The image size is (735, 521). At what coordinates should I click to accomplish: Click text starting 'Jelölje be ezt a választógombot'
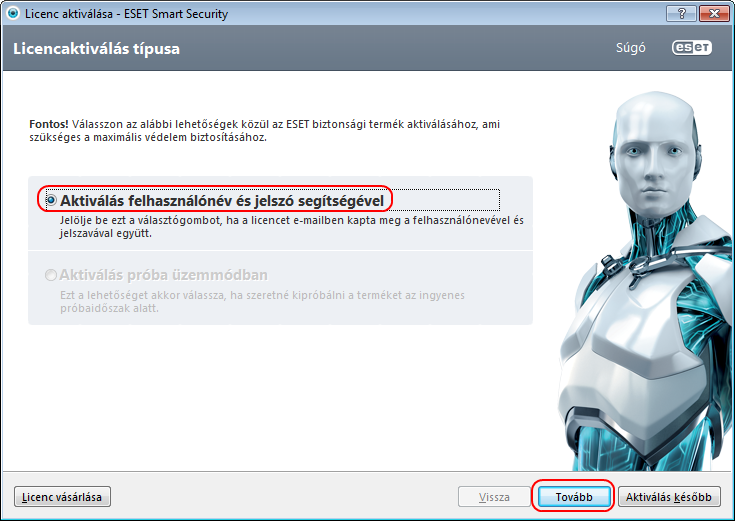pos(292,227)
